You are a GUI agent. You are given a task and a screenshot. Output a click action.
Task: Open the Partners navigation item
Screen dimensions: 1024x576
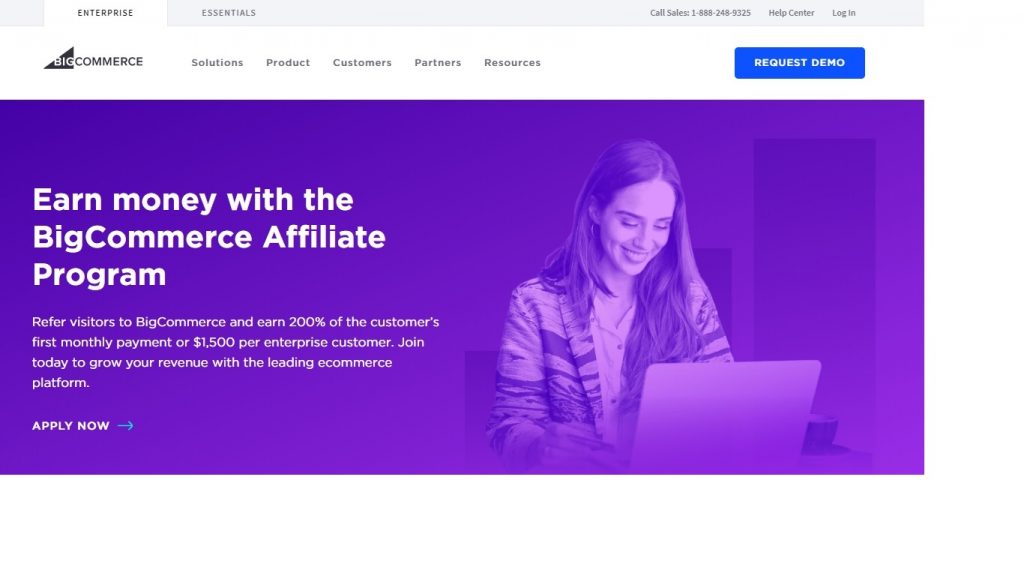tap(438, 63)
